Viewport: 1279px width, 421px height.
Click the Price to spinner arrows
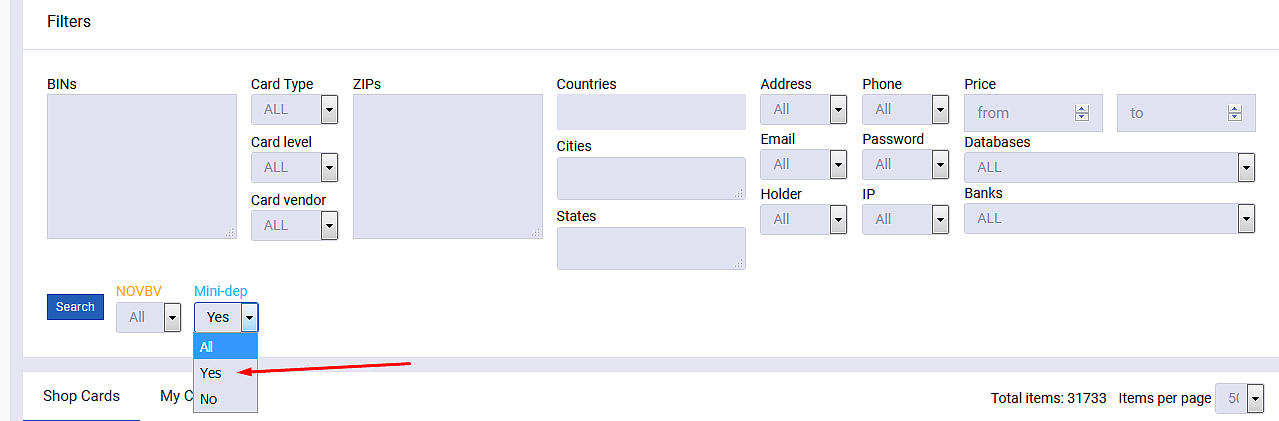pyautogui.click(x=1235, y=113)
